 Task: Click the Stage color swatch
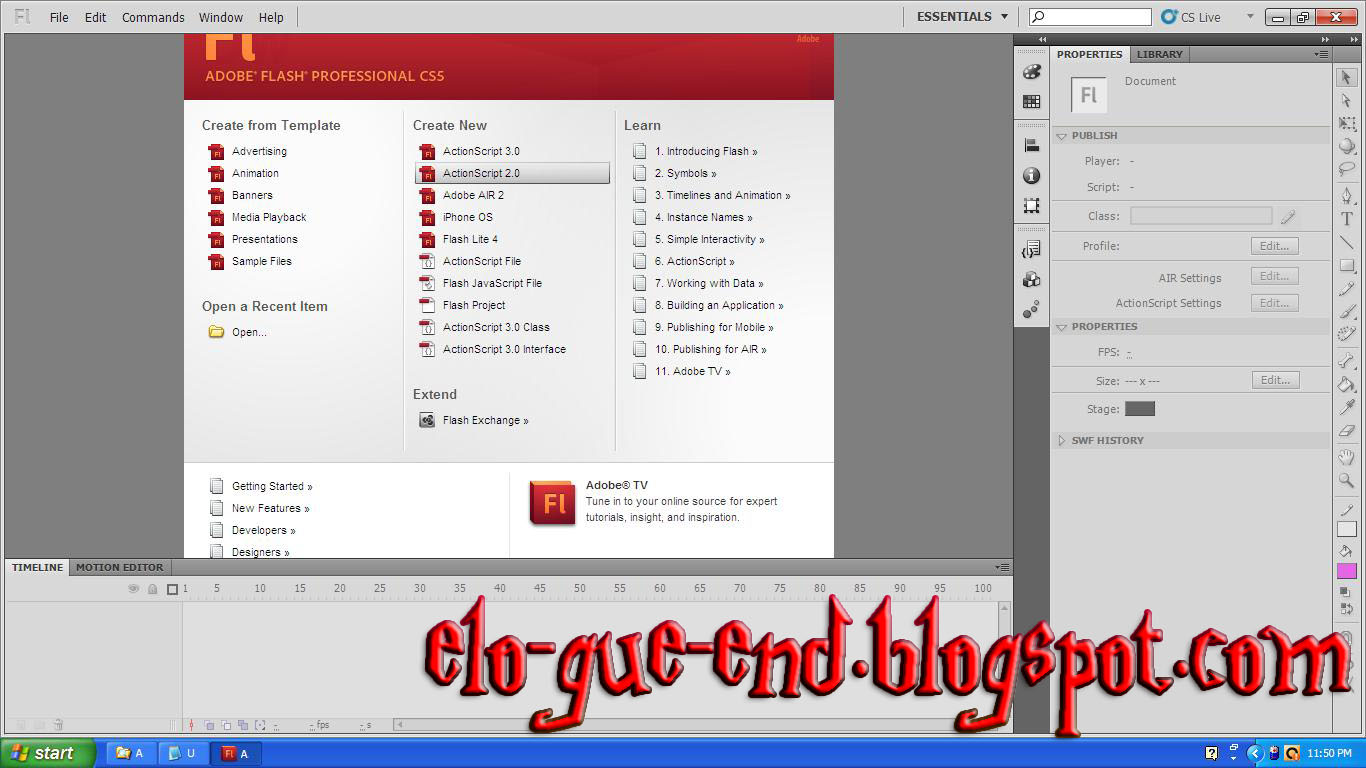(x=1140, y=409)
